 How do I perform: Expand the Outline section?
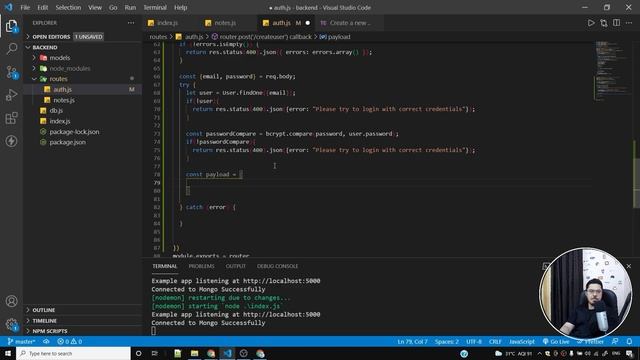(83, 310)
